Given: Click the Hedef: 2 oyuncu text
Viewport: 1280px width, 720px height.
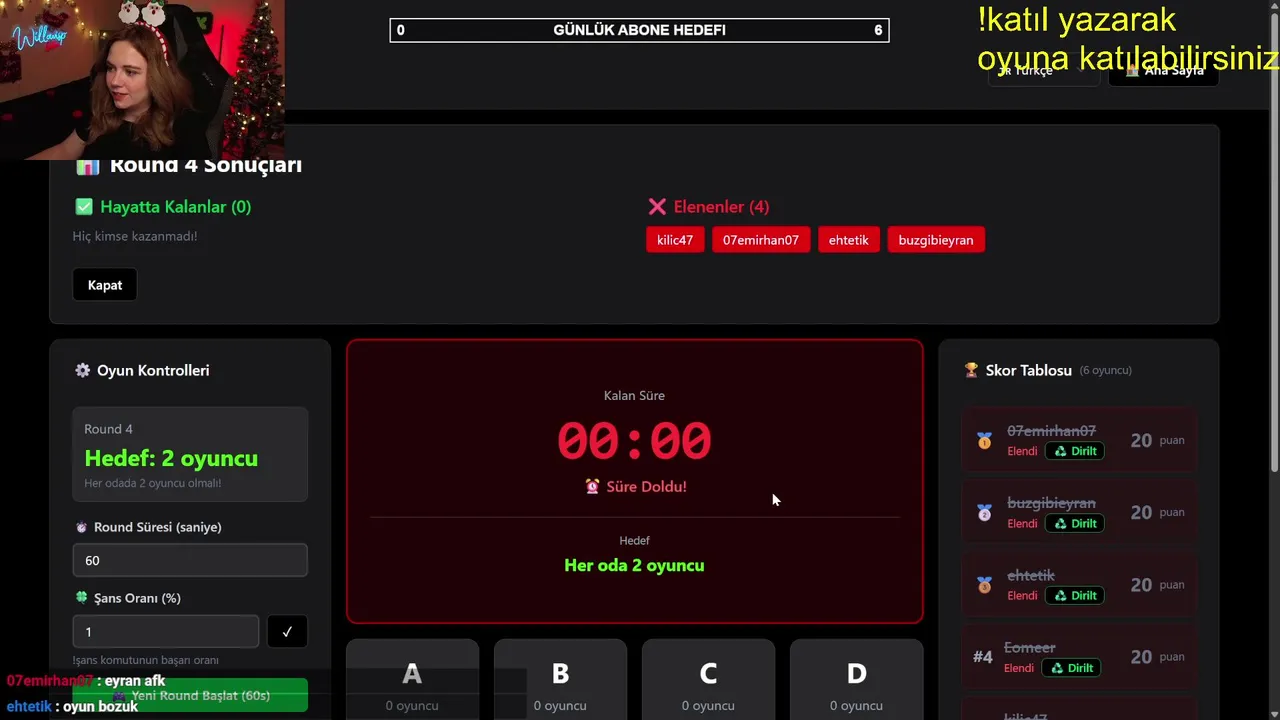Looking at the screenshot, I should [x=171, y=458].
